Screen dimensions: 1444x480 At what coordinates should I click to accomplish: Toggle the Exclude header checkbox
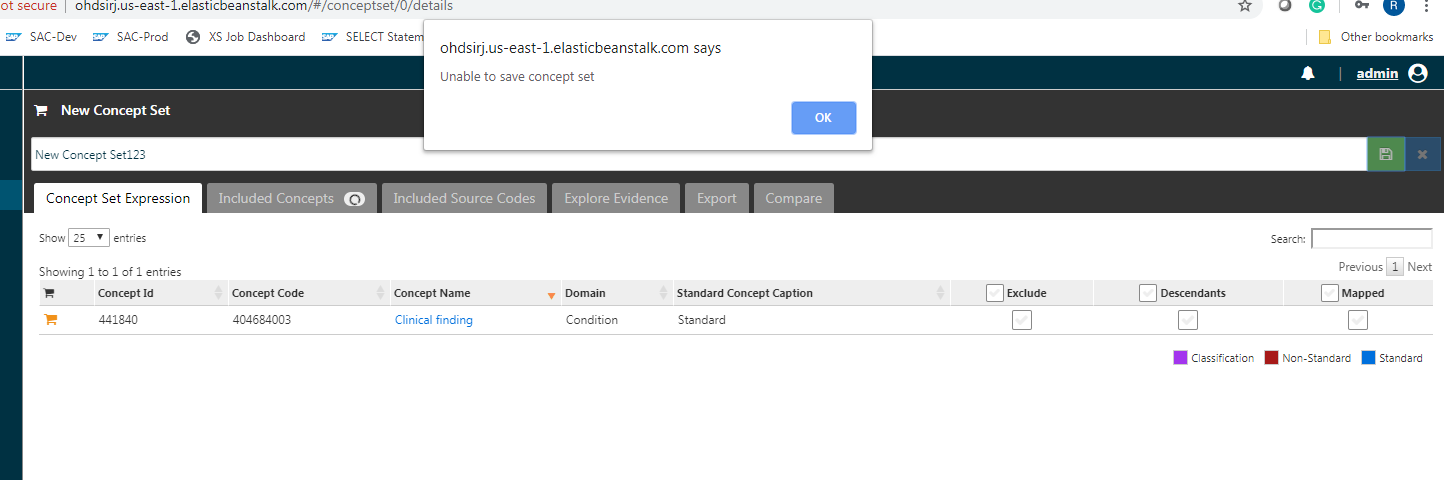click(x=995, y=293)
